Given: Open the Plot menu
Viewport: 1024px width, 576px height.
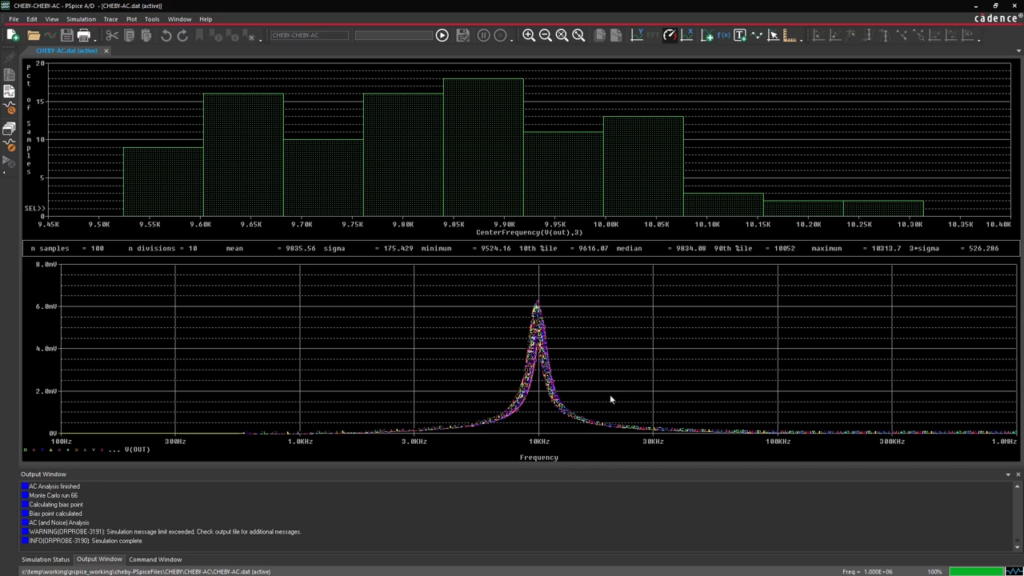Looking at the screenshot, I should [x=131, y=19].
